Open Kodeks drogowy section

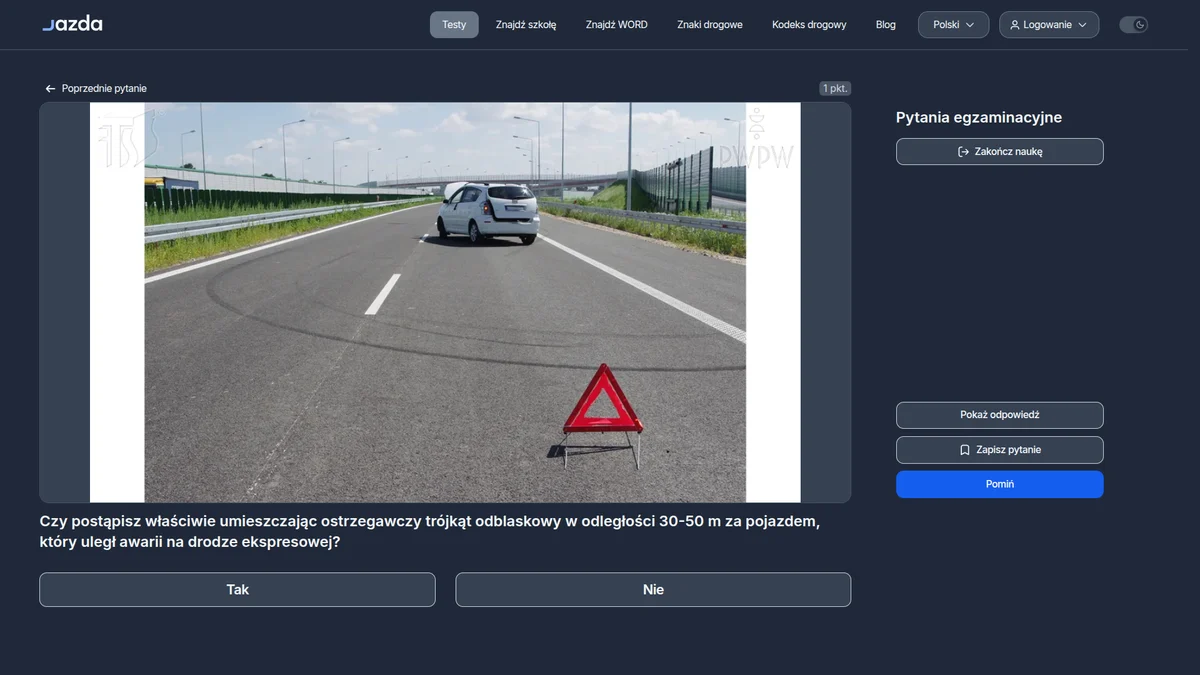(x=809, y=25)
